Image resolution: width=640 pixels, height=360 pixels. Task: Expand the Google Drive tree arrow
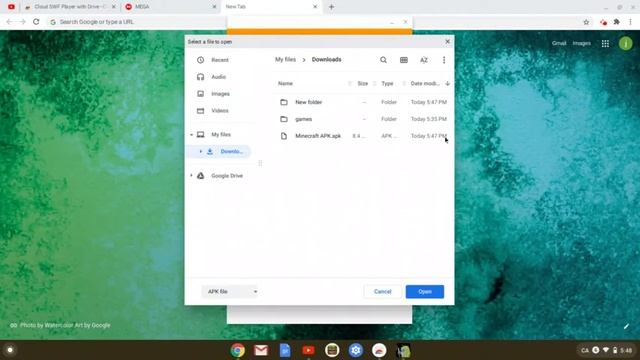191,176
